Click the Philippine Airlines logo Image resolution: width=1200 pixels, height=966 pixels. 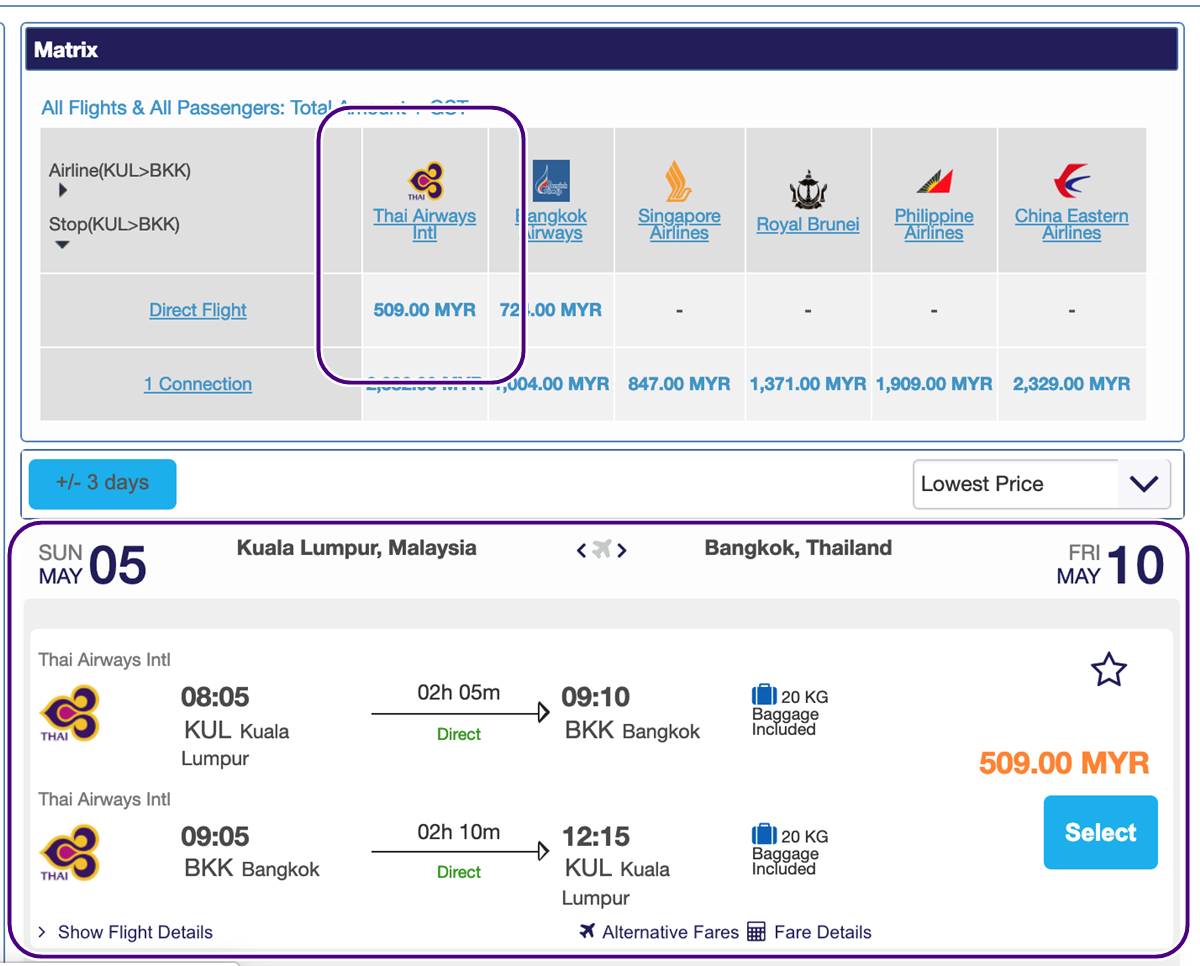[x=934, y=182]
